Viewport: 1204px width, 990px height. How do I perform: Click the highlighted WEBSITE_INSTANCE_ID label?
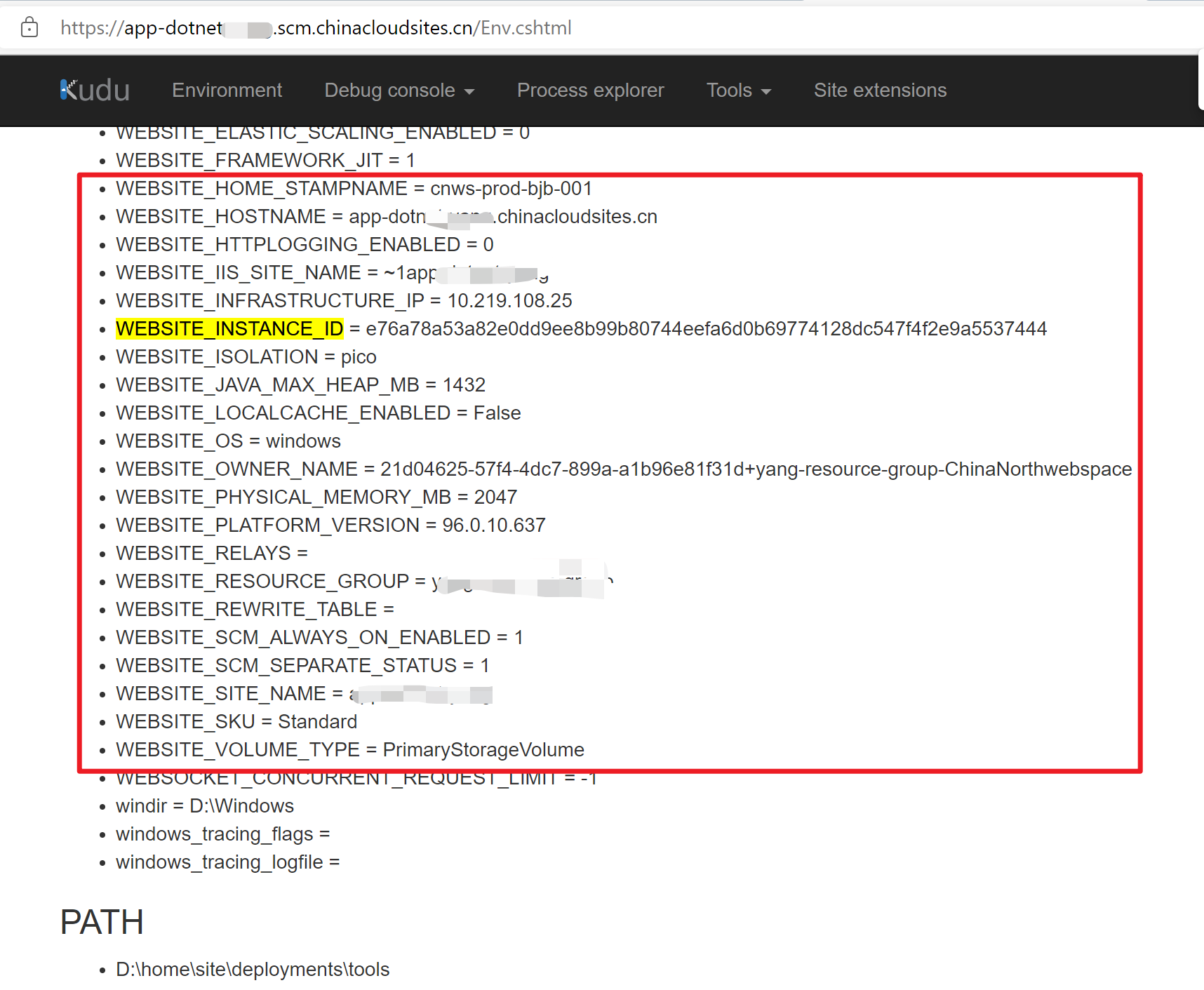[229, 329]
